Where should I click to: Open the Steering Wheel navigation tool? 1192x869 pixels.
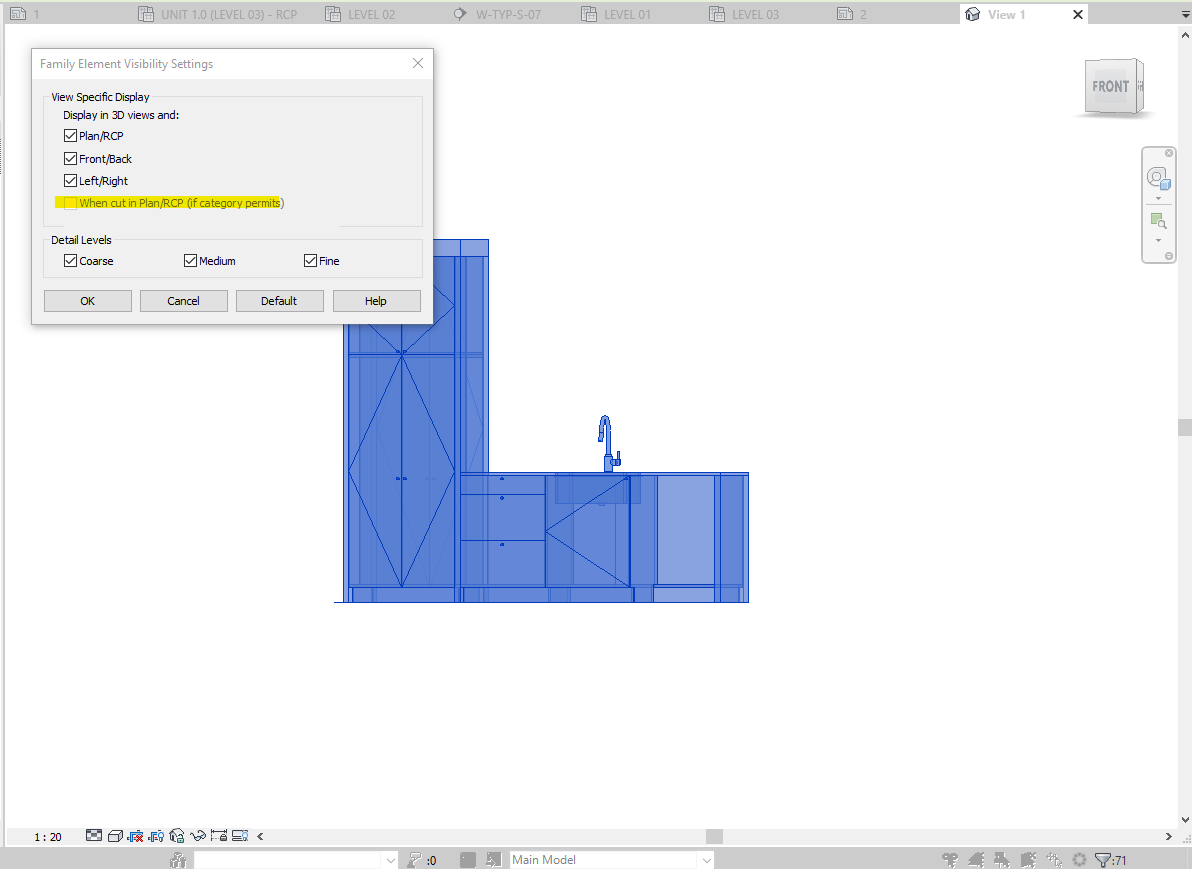pyautogui.click(x=1159, y=178)
